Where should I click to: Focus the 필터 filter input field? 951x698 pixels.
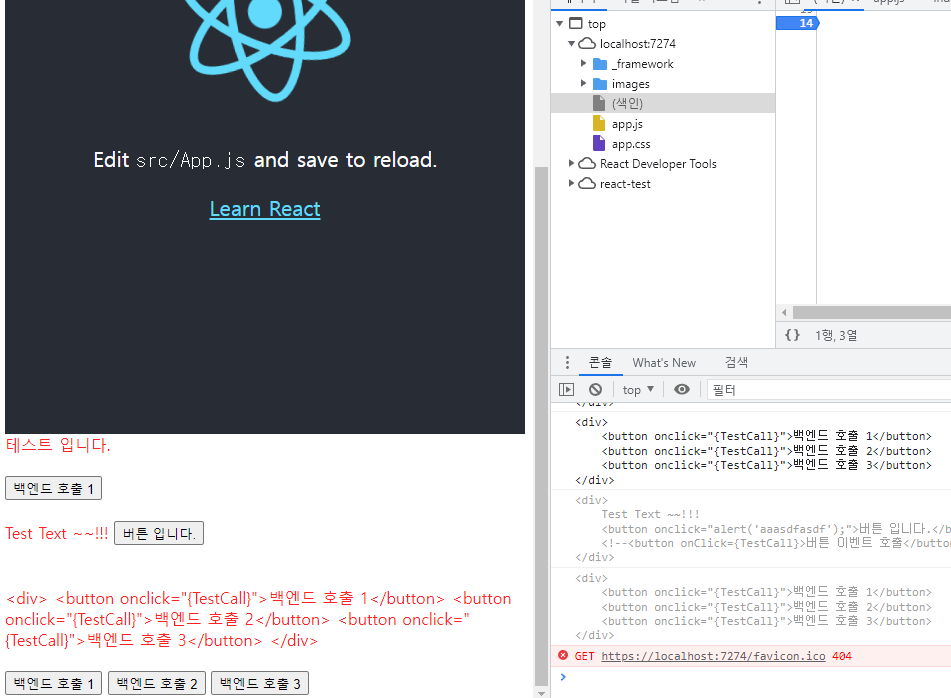click(x=828, y=390)
